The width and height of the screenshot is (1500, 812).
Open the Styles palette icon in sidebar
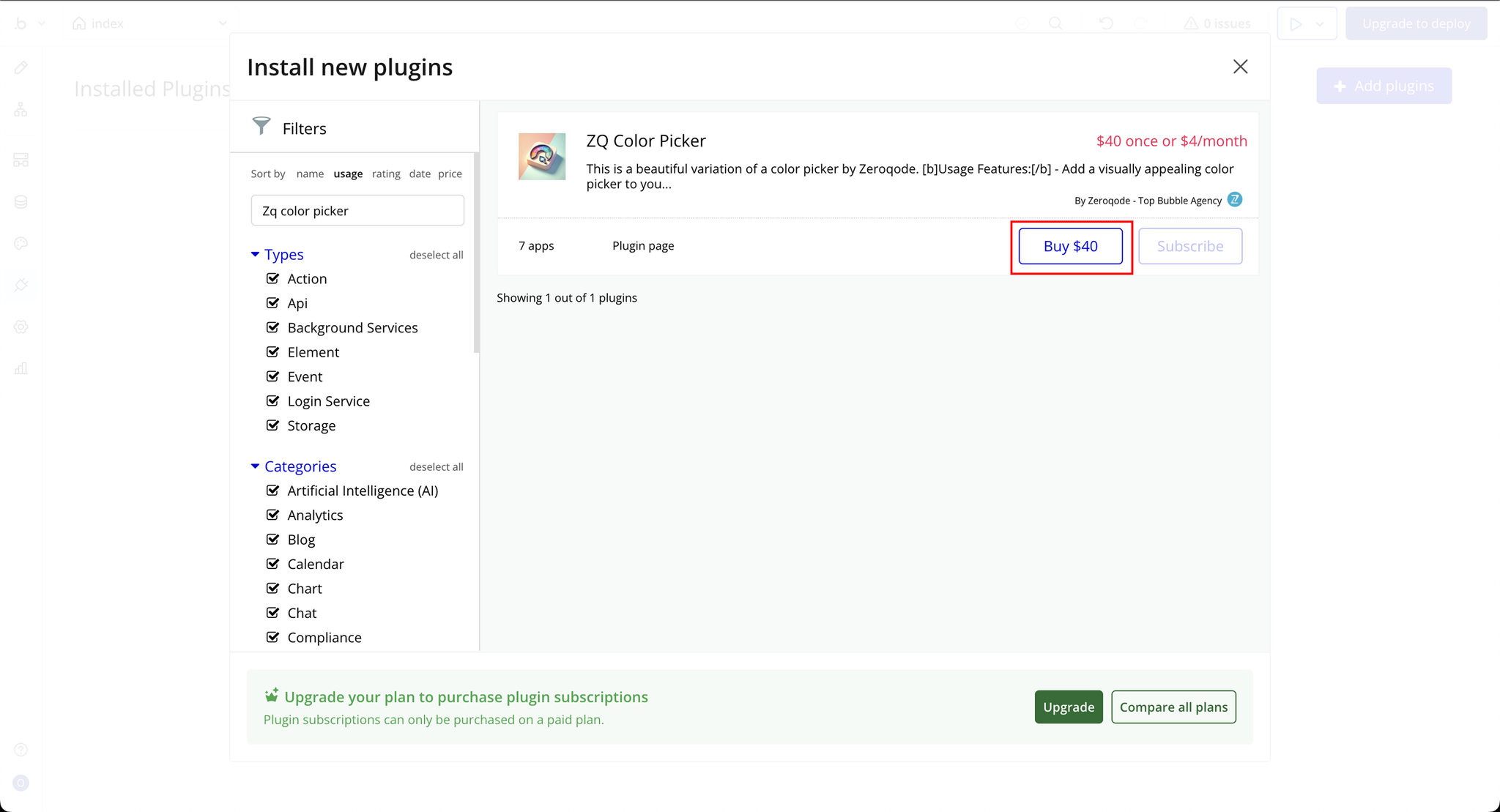click(21, 243)
